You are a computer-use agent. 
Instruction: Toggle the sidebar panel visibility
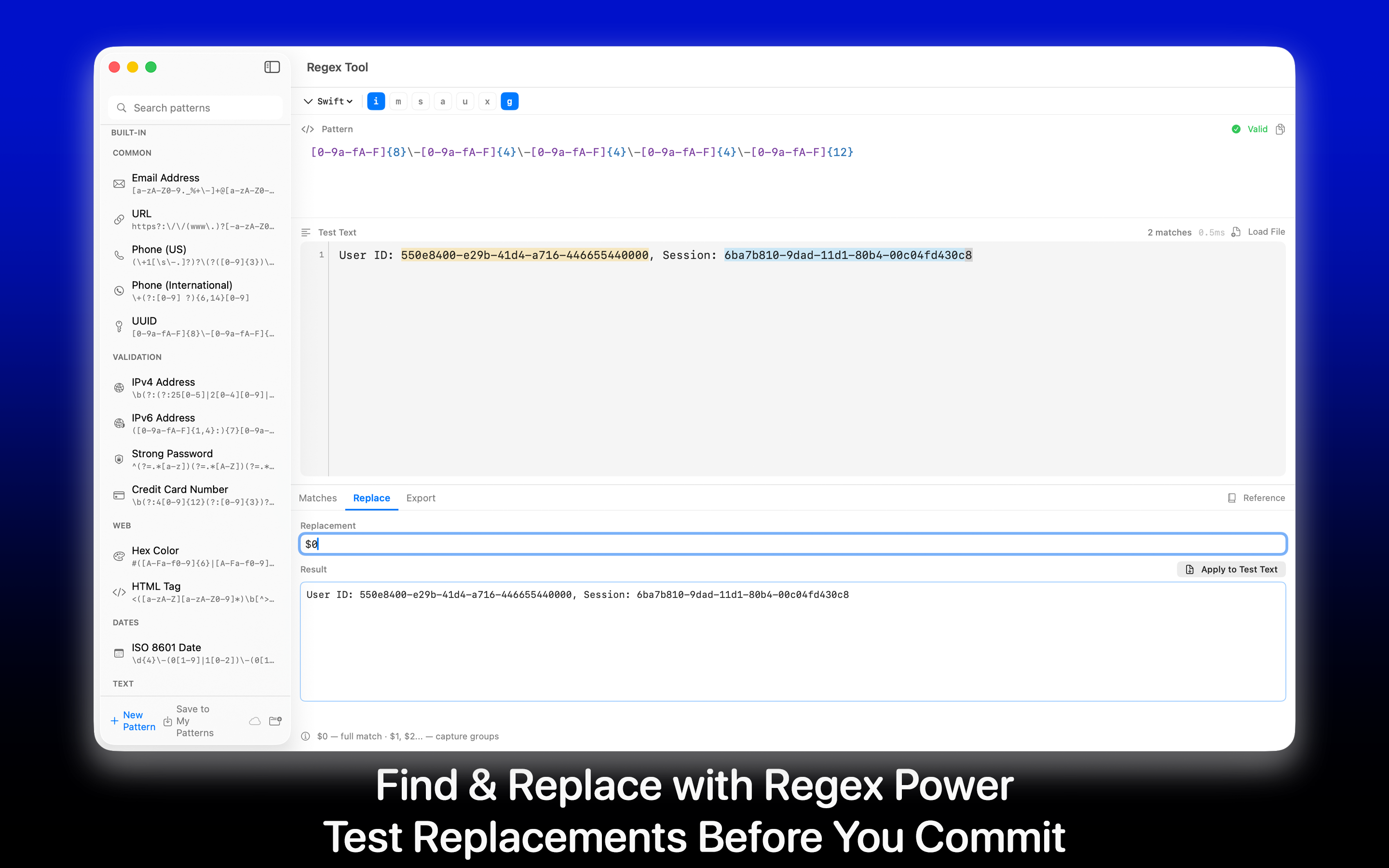click(272, 67)
